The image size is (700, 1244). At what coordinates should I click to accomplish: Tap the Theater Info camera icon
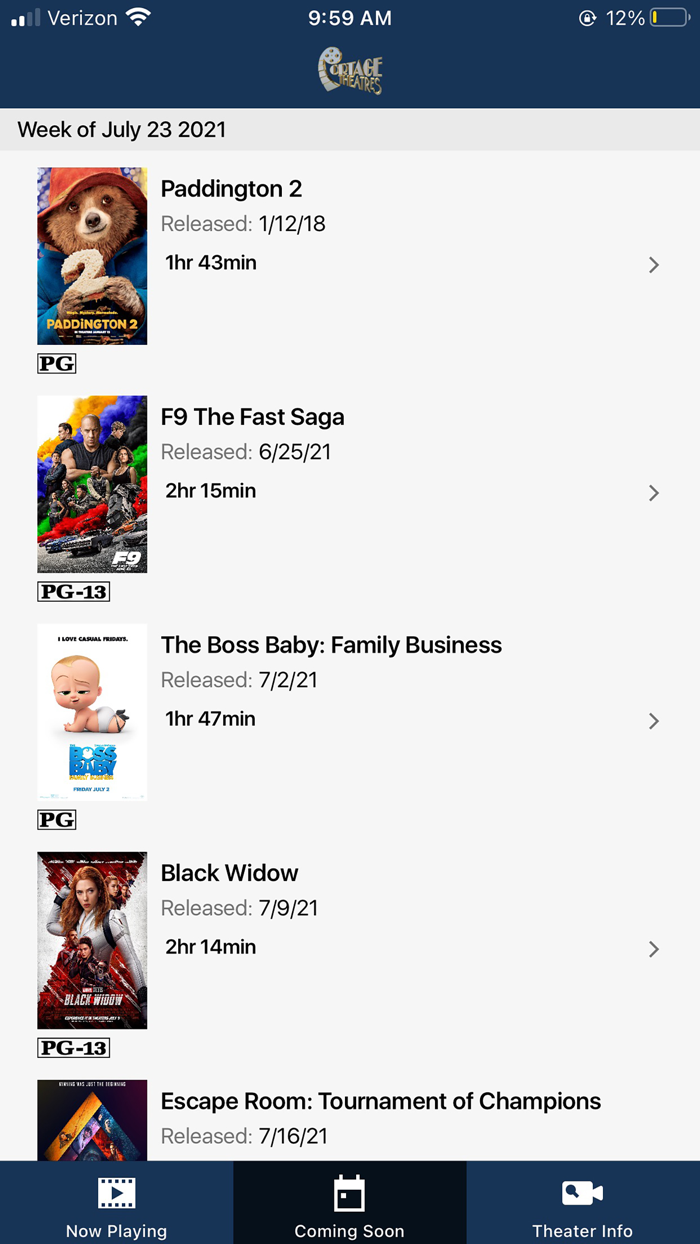click(582, 1193)
